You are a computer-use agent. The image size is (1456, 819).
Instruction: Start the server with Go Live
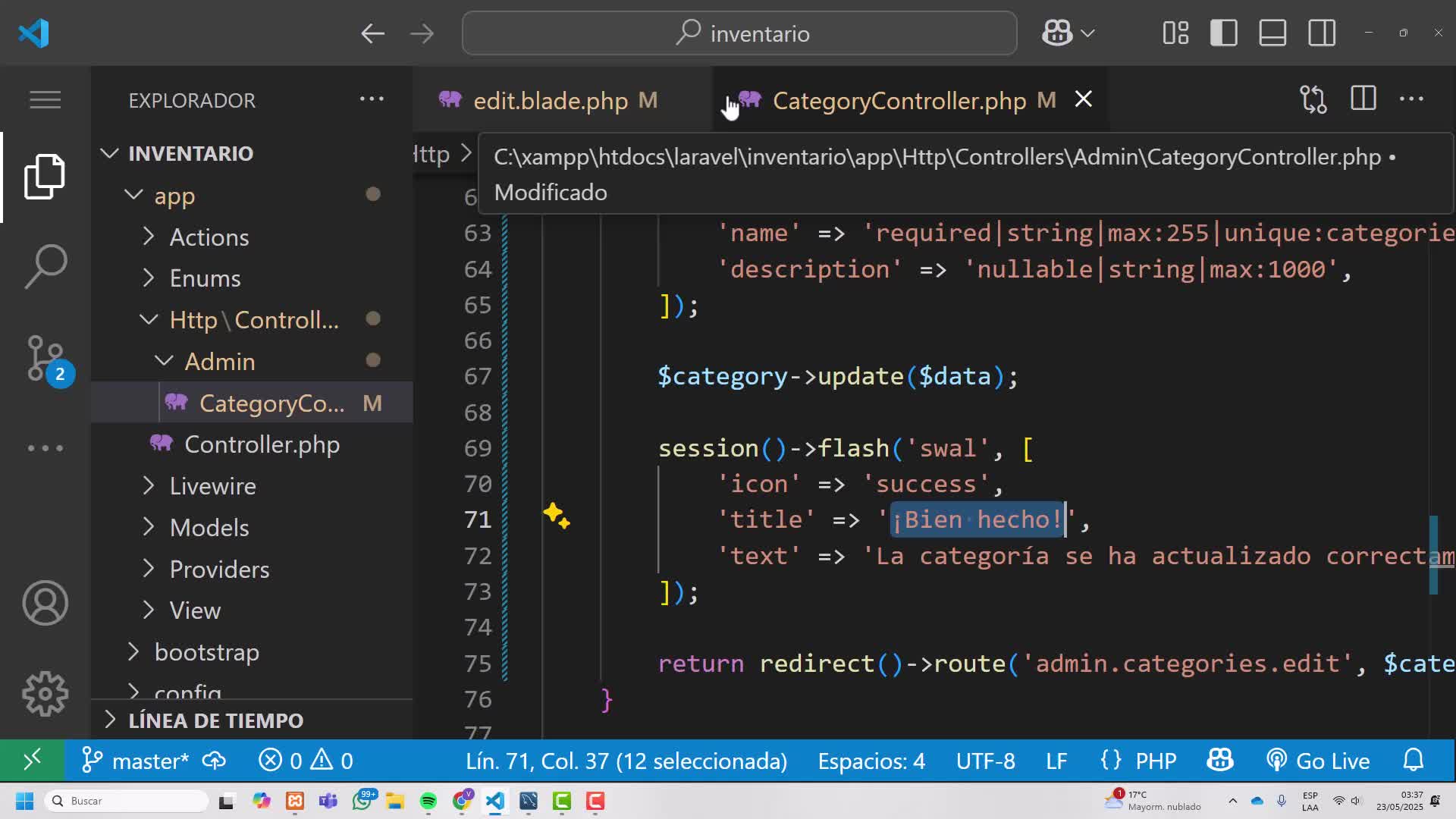pyautogui.click(x=1318, y=761)
